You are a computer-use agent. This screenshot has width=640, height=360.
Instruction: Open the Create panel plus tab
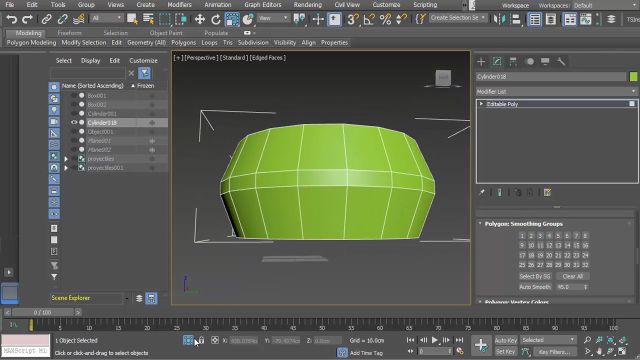(x=481, y=62)
